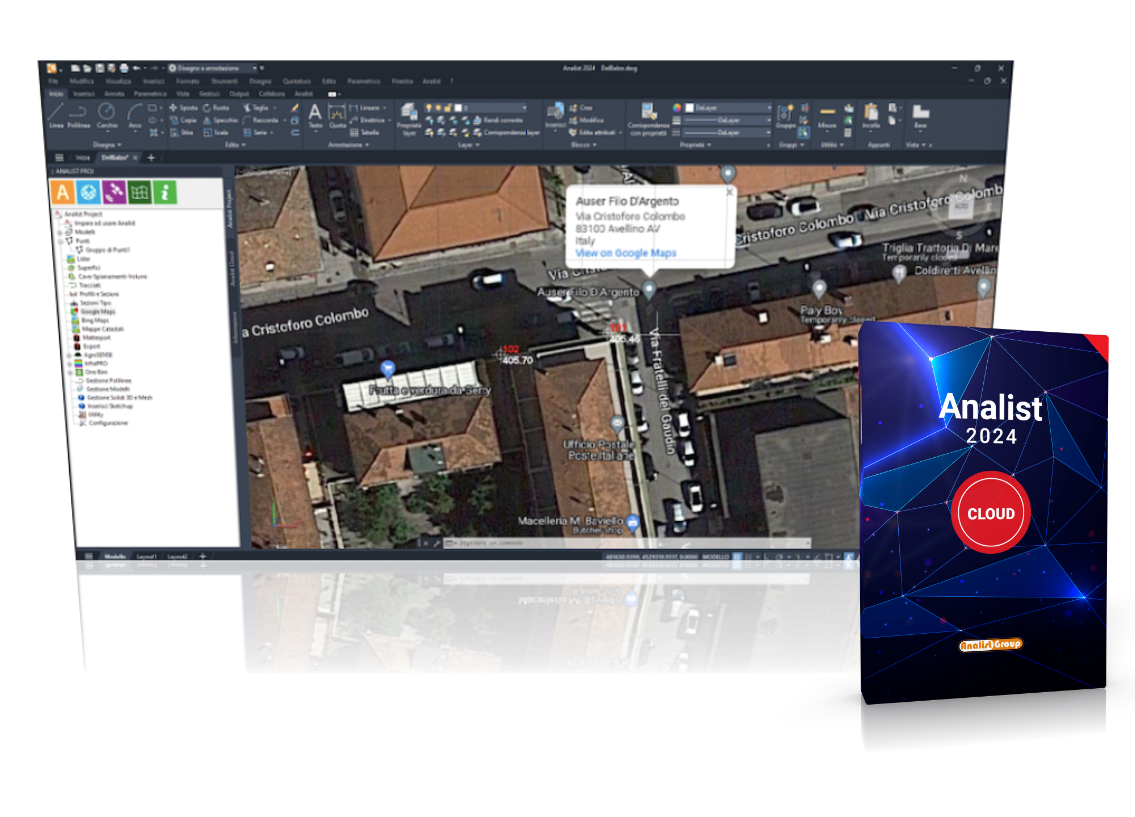Image resolution: width=1135 pixels, height=817 pixels.
Task: Click the green info panel icon
Action: (165, 192)
